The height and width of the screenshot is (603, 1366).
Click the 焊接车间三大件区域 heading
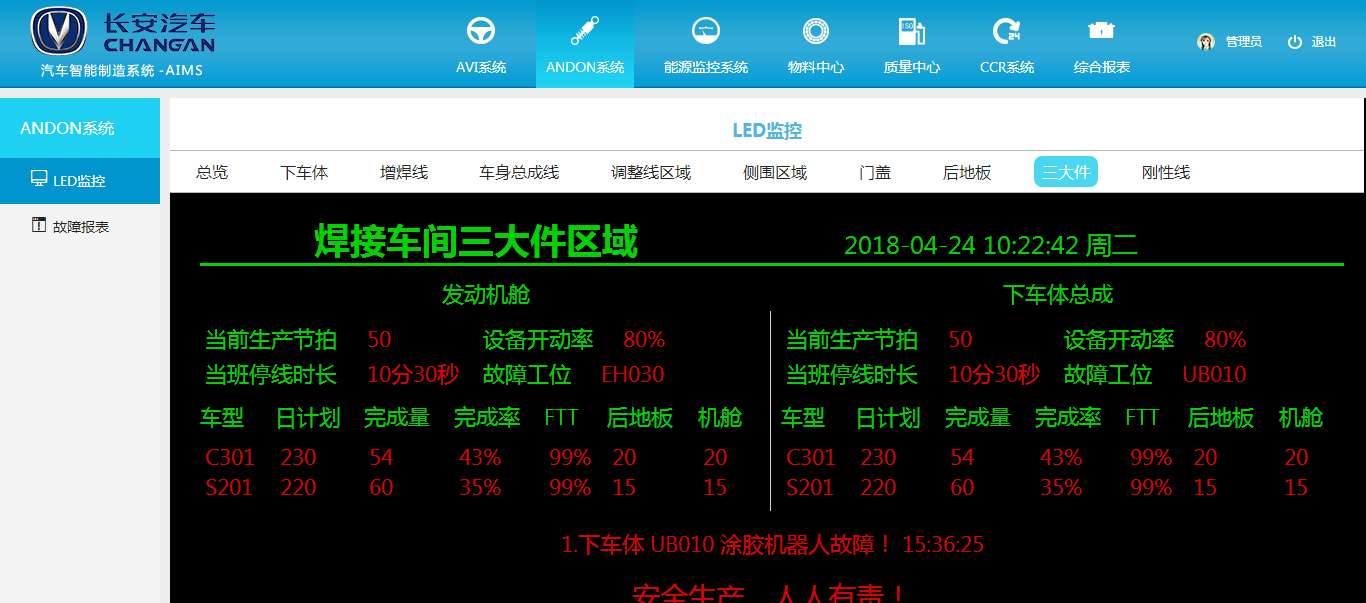point(476,242)
